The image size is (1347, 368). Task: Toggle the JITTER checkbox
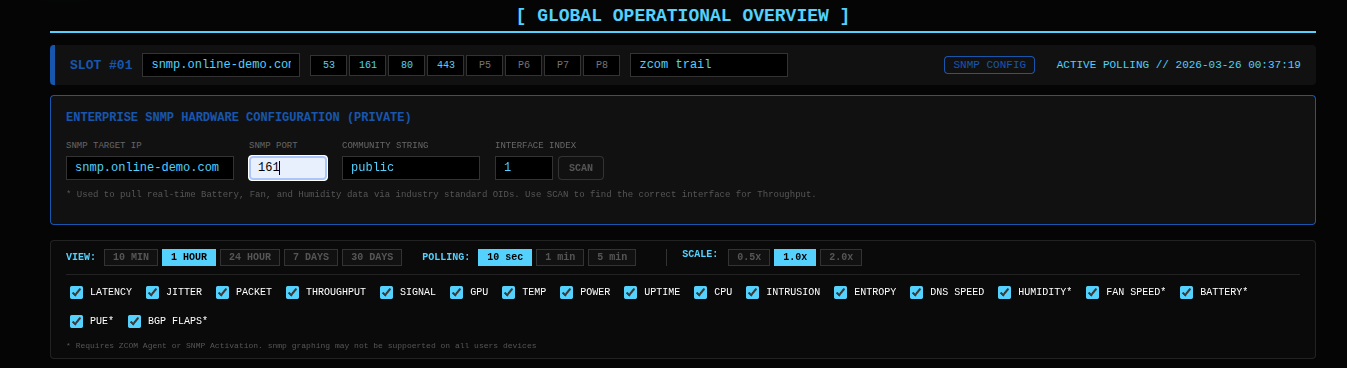[x=152, y=292]
